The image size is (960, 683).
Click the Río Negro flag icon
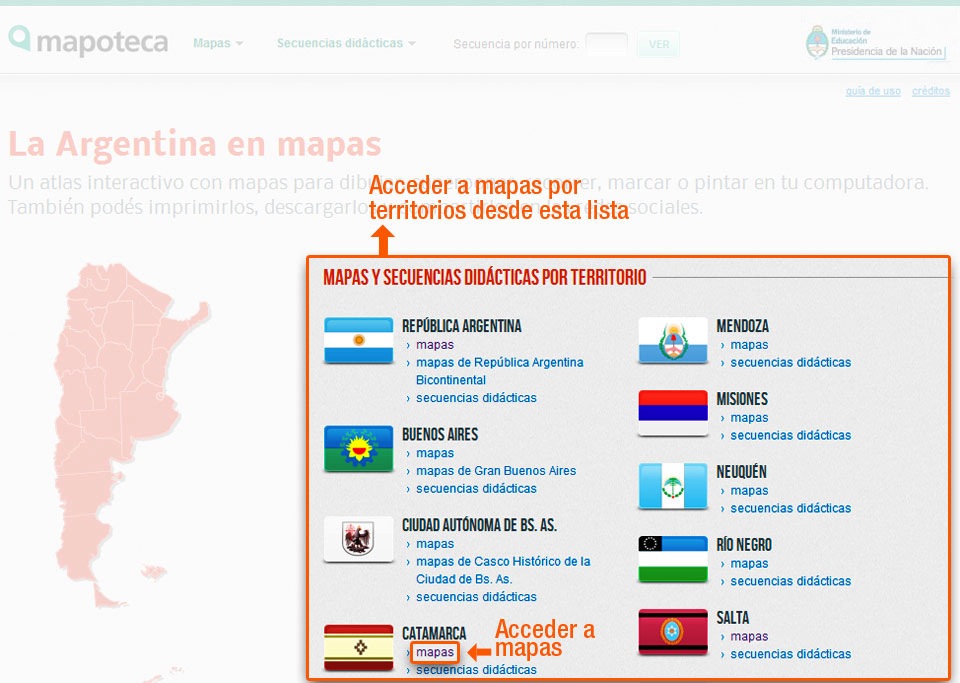pyautogui.click(x=672, y=558)
